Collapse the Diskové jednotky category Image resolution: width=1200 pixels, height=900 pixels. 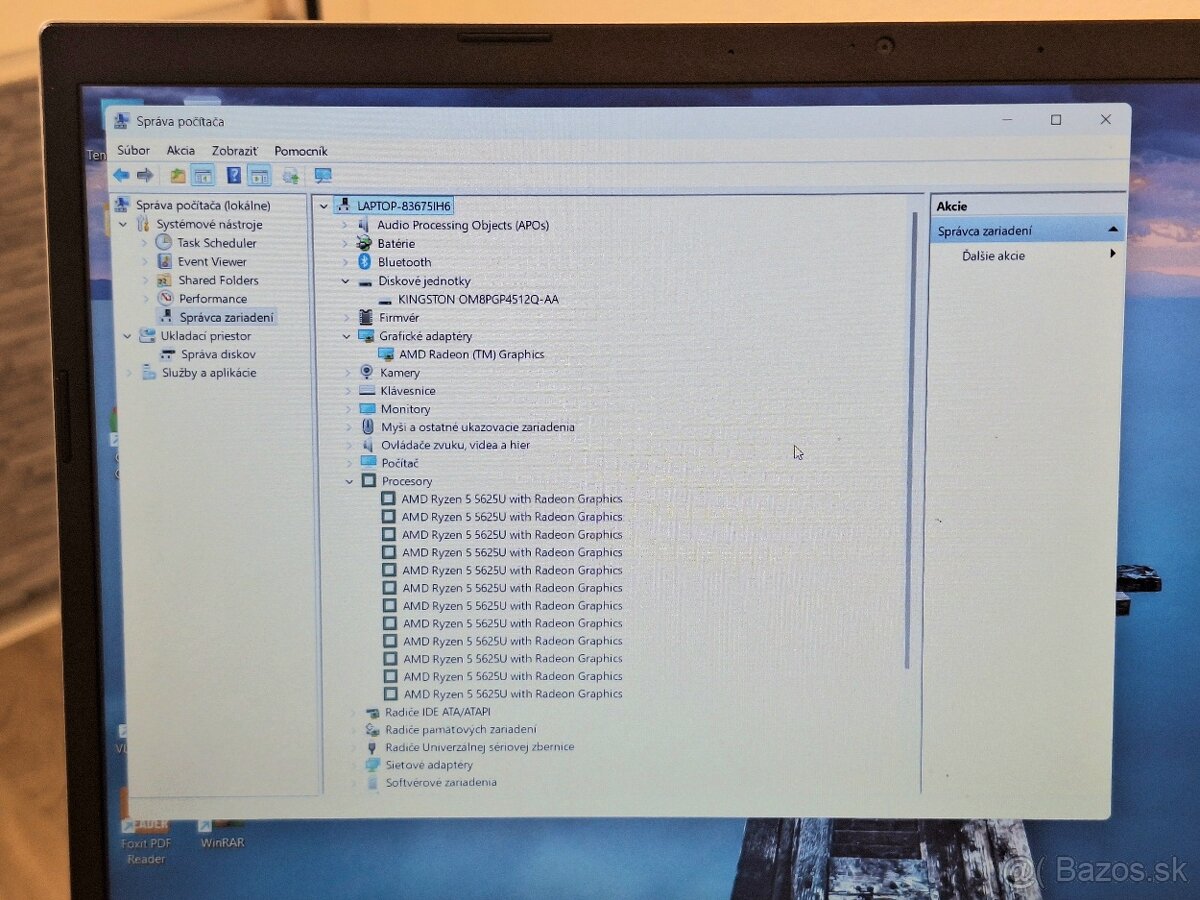[x=346, y=281]
